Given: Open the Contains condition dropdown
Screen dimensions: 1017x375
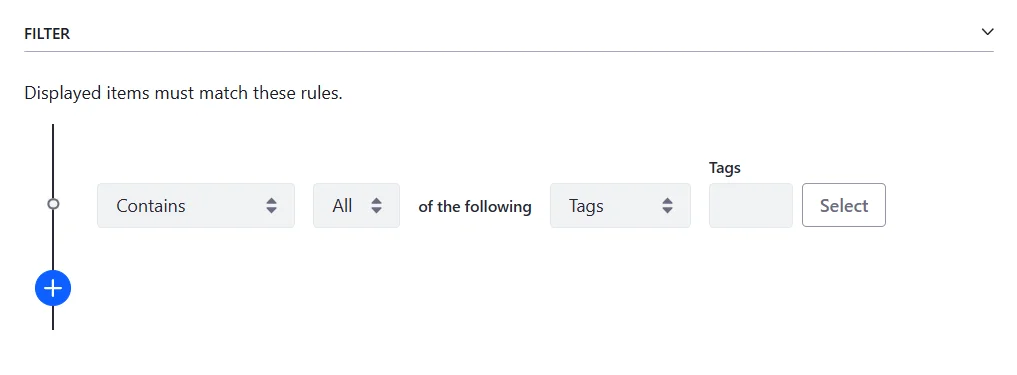Looking at the screenshot, I should pos(196,206).
